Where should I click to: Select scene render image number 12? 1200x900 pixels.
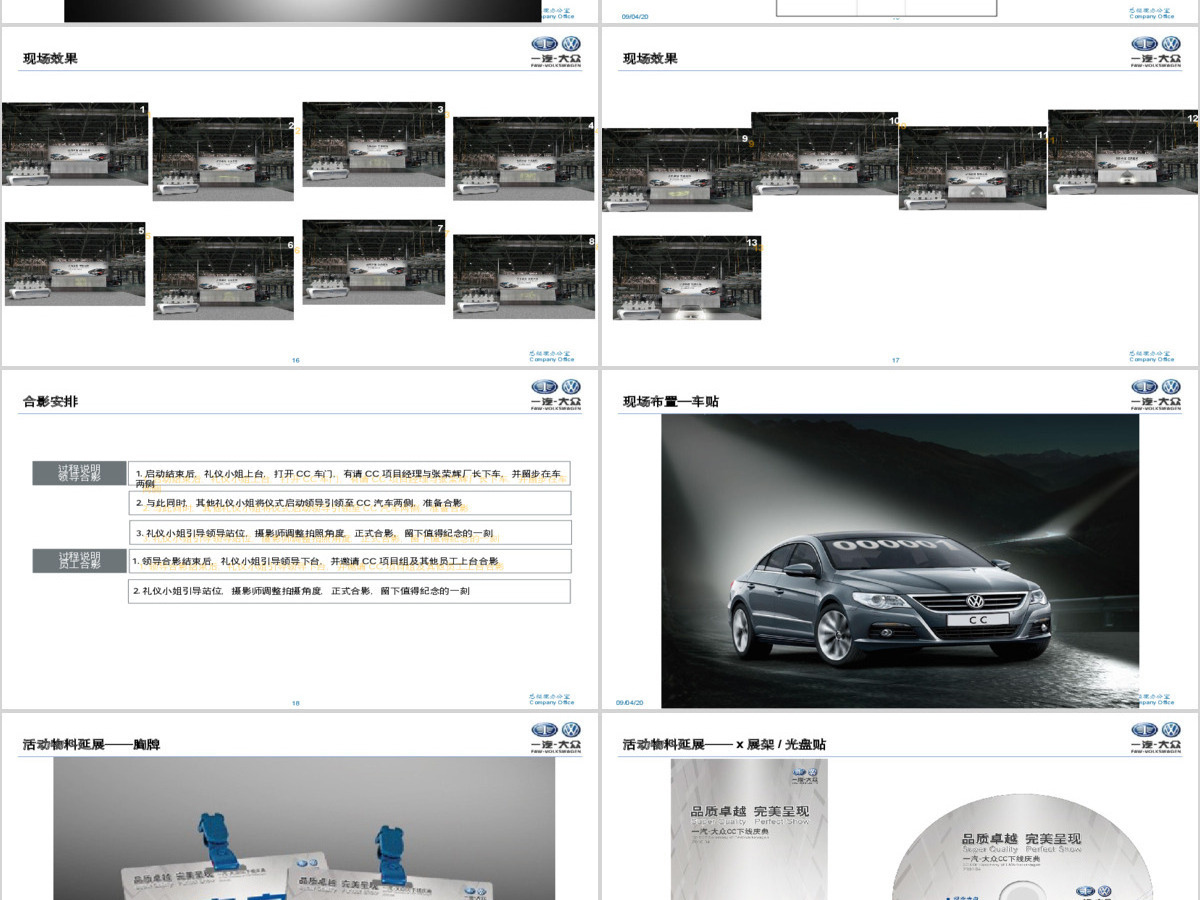[x=1122, y=152]
